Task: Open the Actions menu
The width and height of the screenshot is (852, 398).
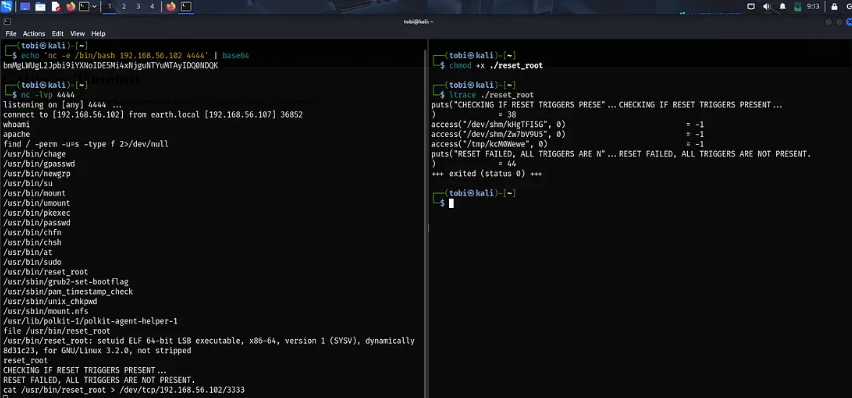Action: 34,34
